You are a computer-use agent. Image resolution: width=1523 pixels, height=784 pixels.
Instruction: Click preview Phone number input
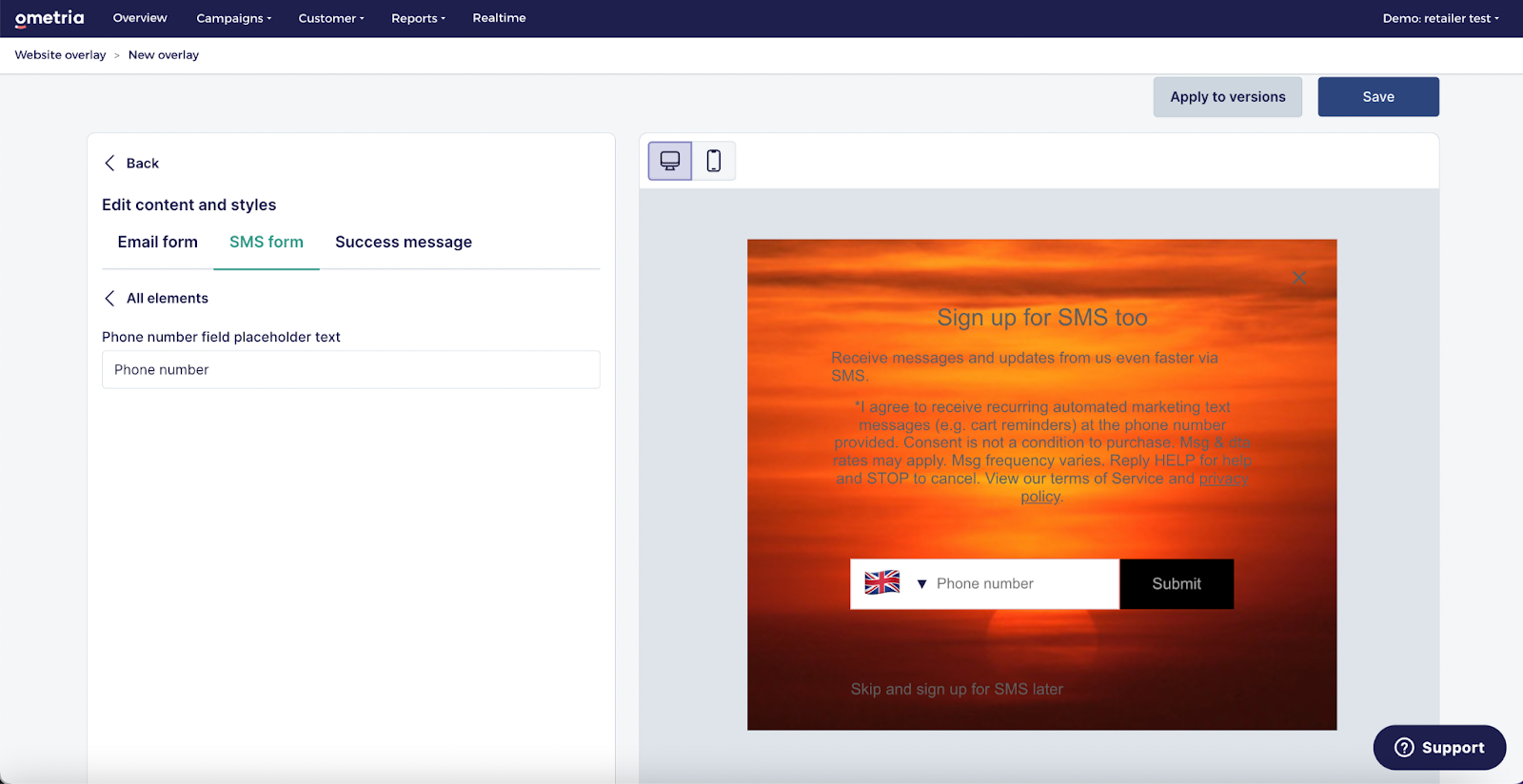point(1024,584)
